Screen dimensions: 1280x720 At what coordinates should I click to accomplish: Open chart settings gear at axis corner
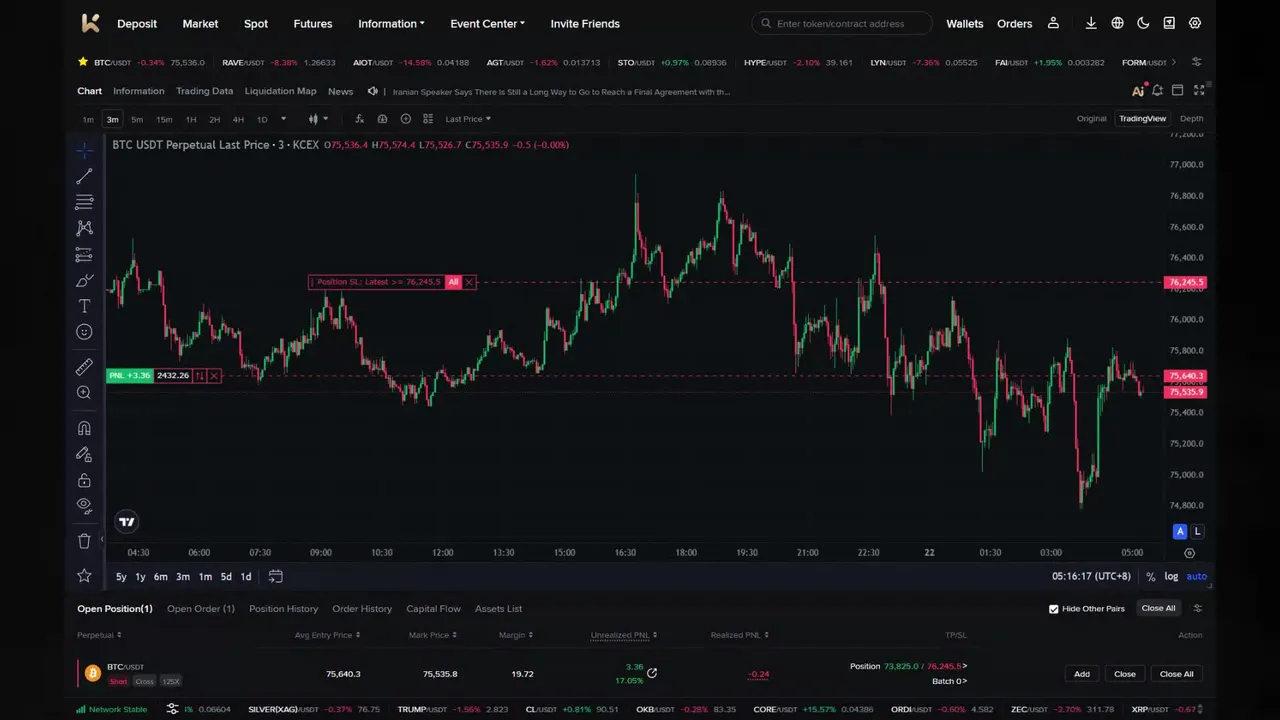(1189, 553)
